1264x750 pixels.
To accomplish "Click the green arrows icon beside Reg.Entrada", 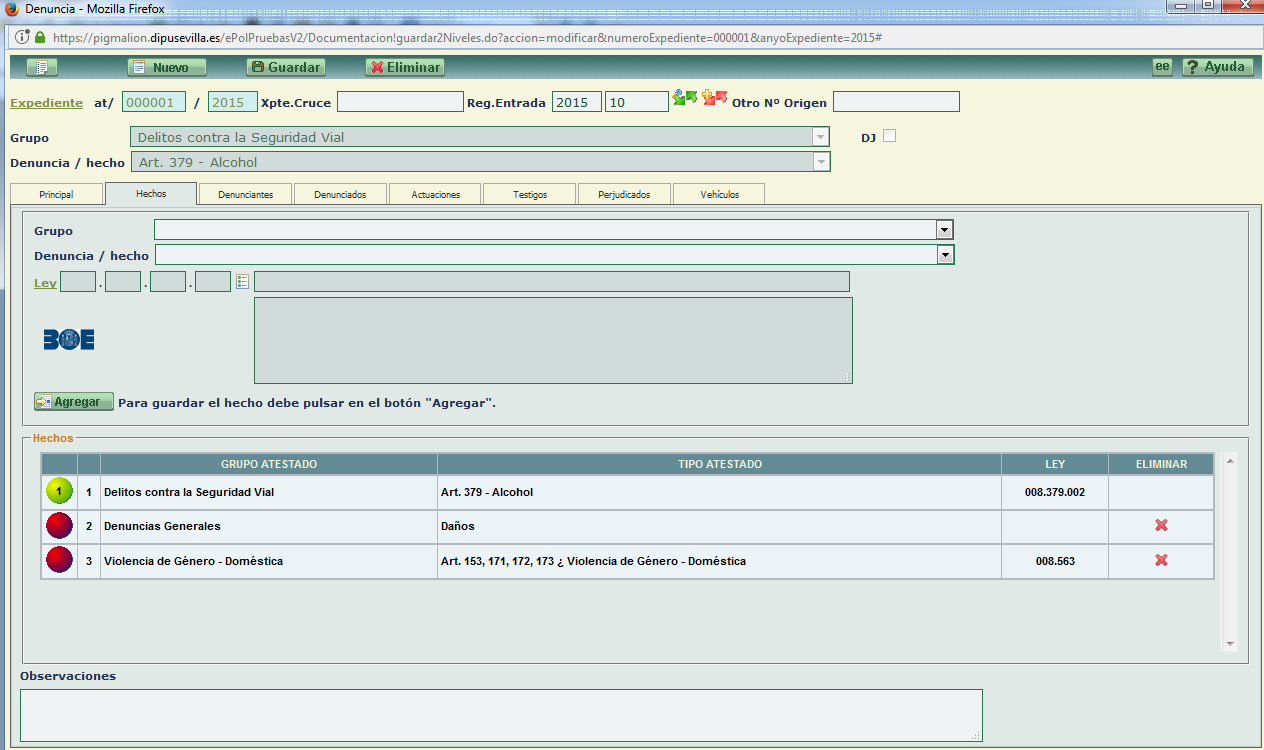I will point(685,98).
